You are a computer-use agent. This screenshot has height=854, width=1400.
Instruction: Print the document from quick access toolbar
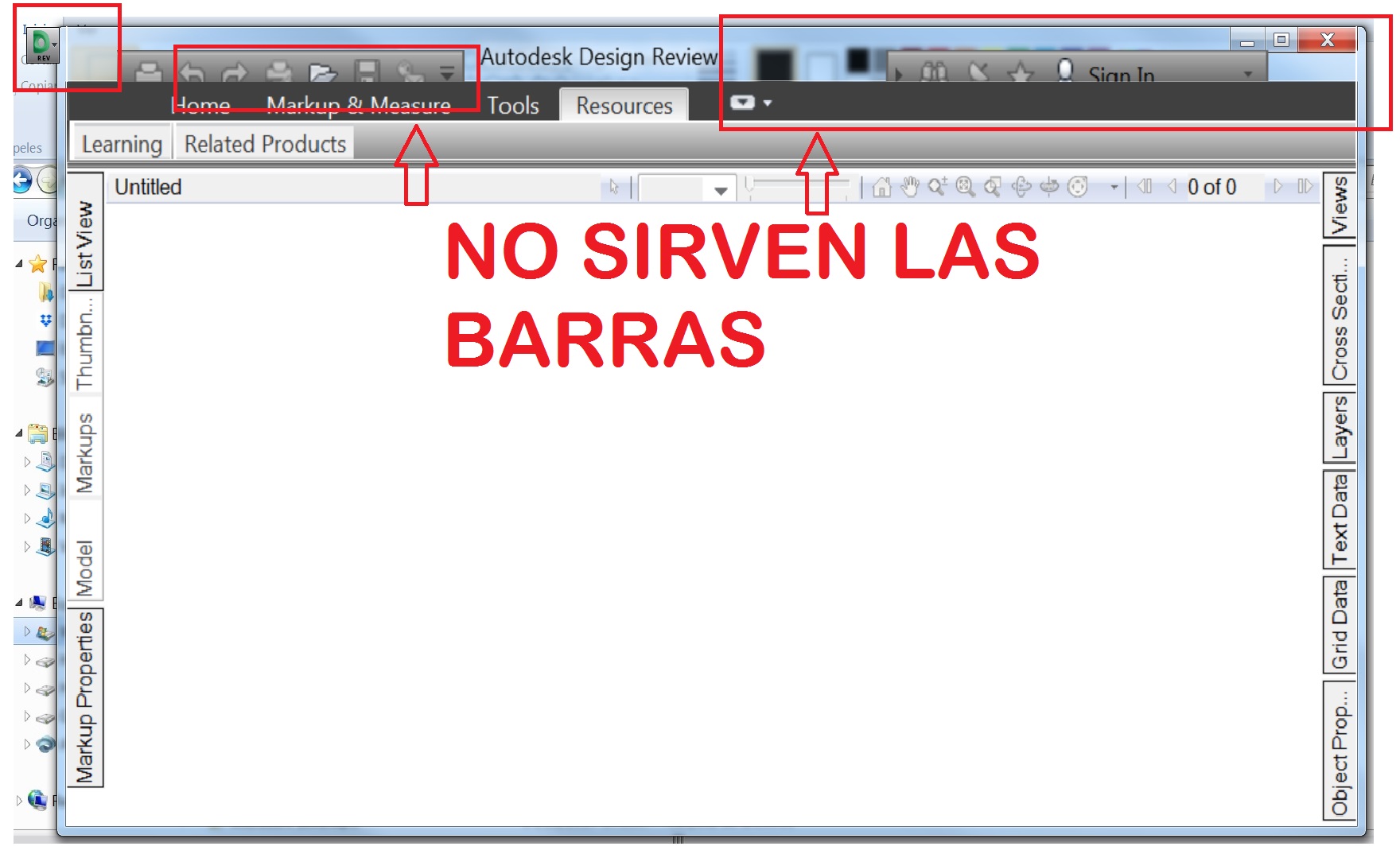(x=278, y=73)
